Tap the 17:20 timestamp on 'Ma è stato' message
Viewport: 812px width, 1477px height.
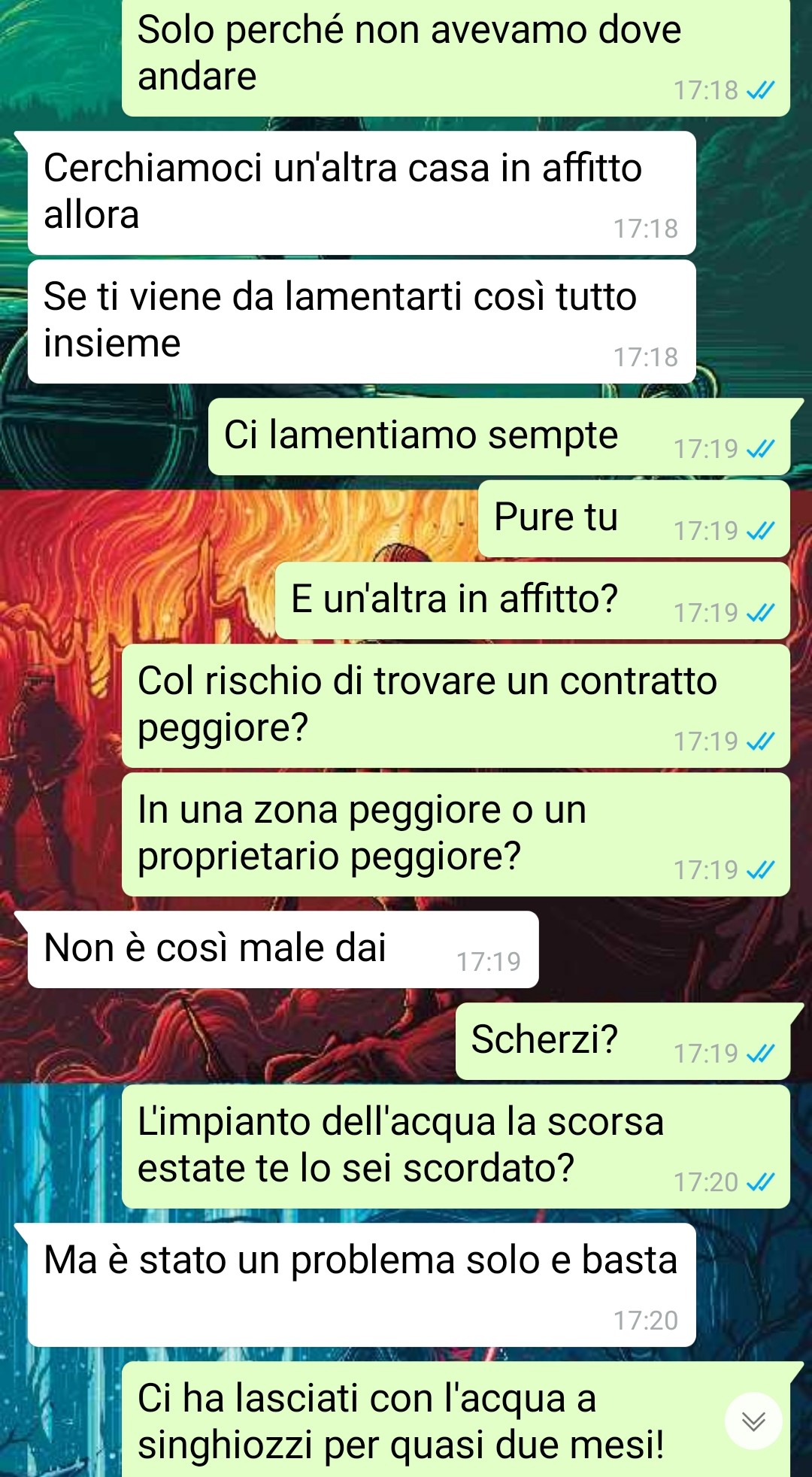pos(646,1321)
